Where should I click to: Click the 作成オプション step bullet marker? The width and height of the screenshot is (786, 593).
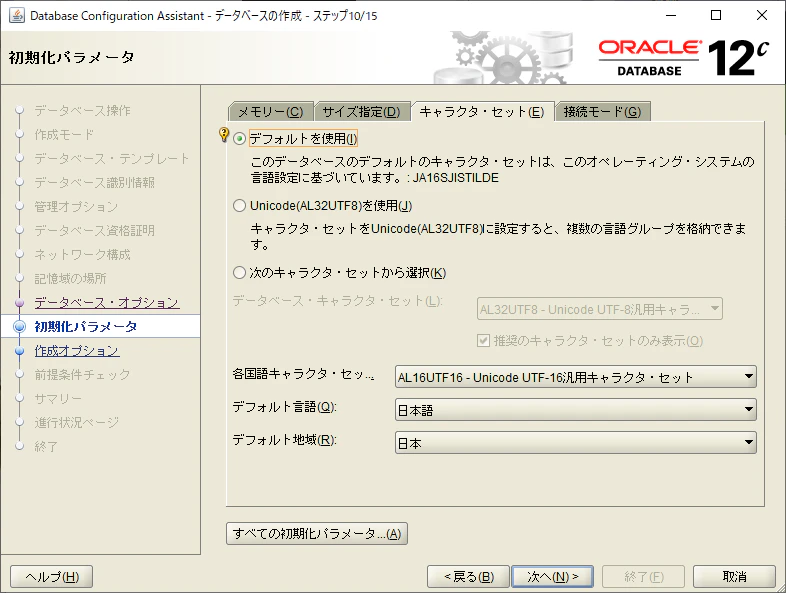tap(20, 351)
